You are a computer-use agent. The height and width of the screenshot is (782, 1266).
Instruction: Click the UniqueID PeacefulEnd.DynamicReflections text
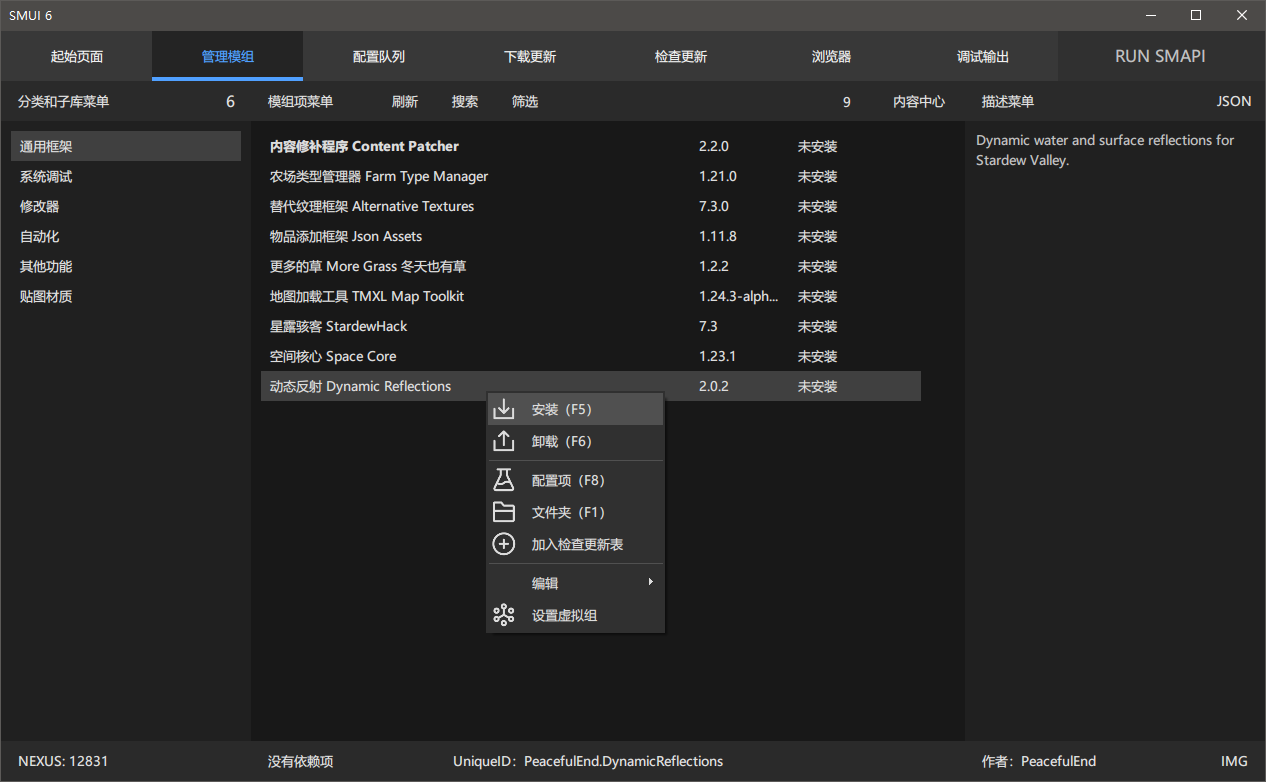588,761
